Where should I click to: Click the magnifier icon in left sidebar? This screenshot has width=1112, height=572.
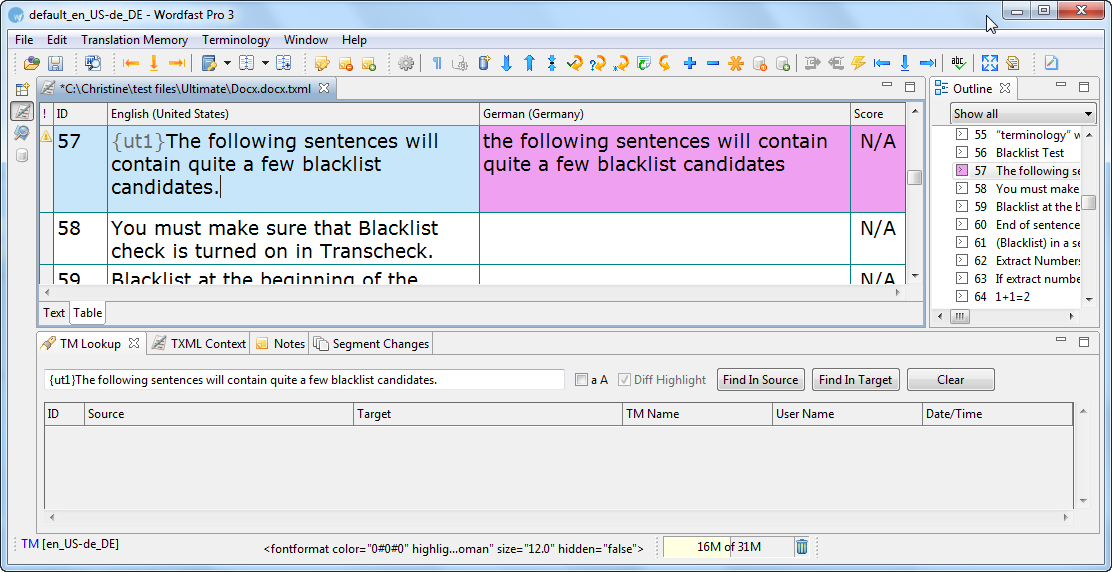click(x=21, y=133)
